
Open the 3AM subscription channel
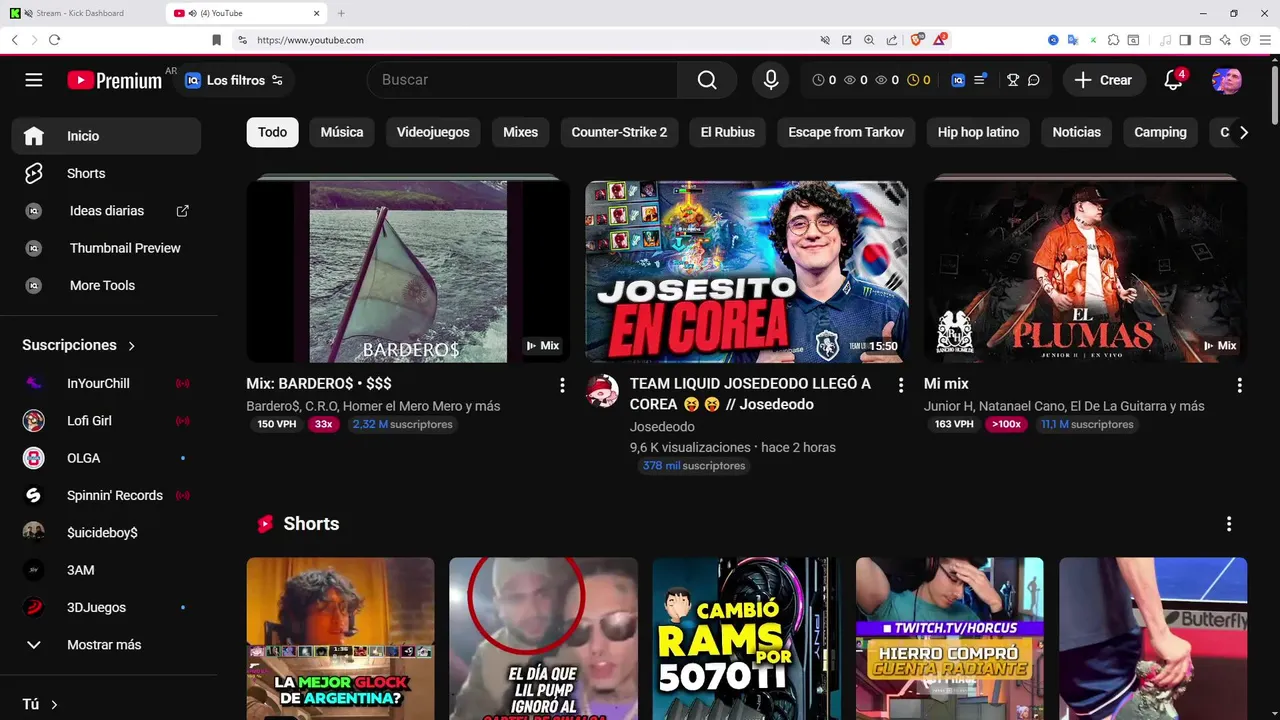coord(106,570)
